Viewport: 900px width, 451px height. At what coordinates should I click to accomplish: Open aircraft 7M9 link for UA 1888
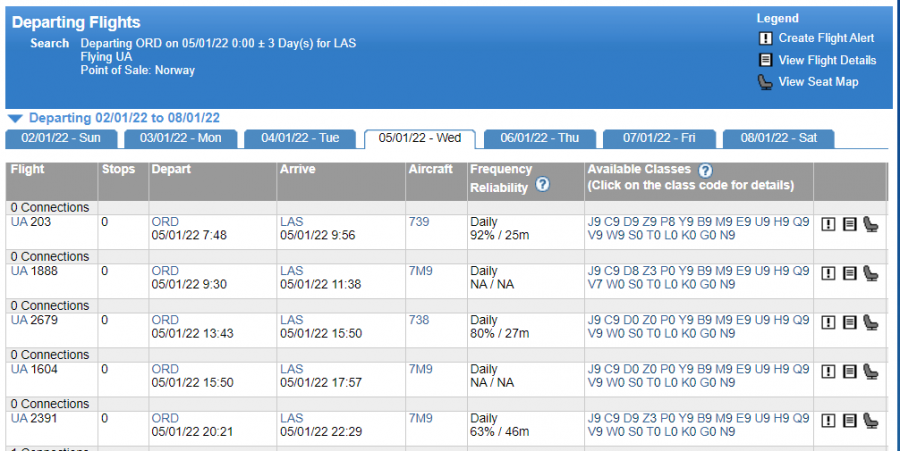(x=421, y=271)
